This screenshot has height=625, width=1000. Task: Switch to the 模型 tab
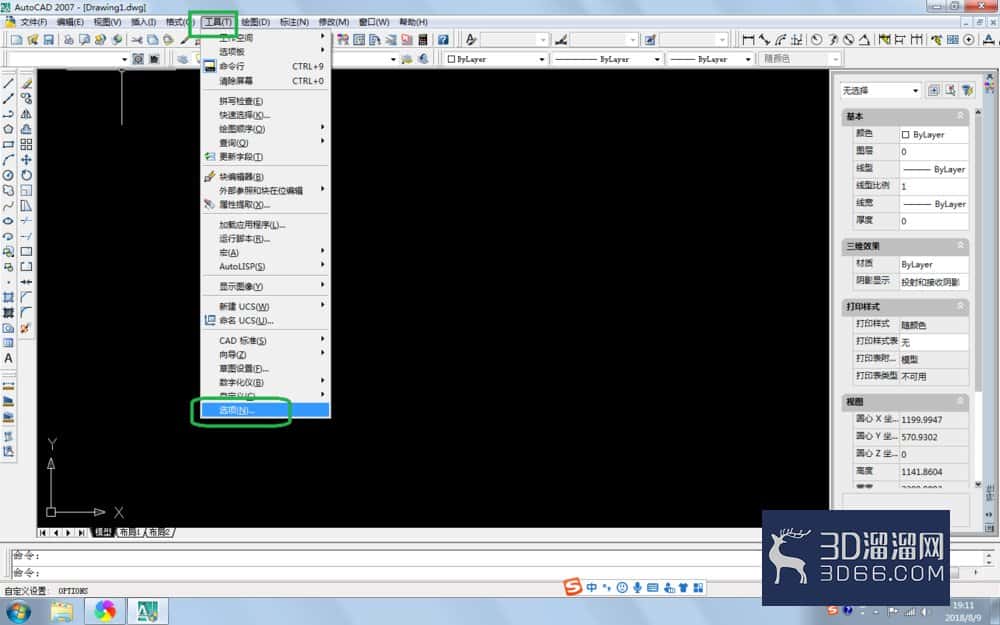pyautogui.click(x=103, y=533)
